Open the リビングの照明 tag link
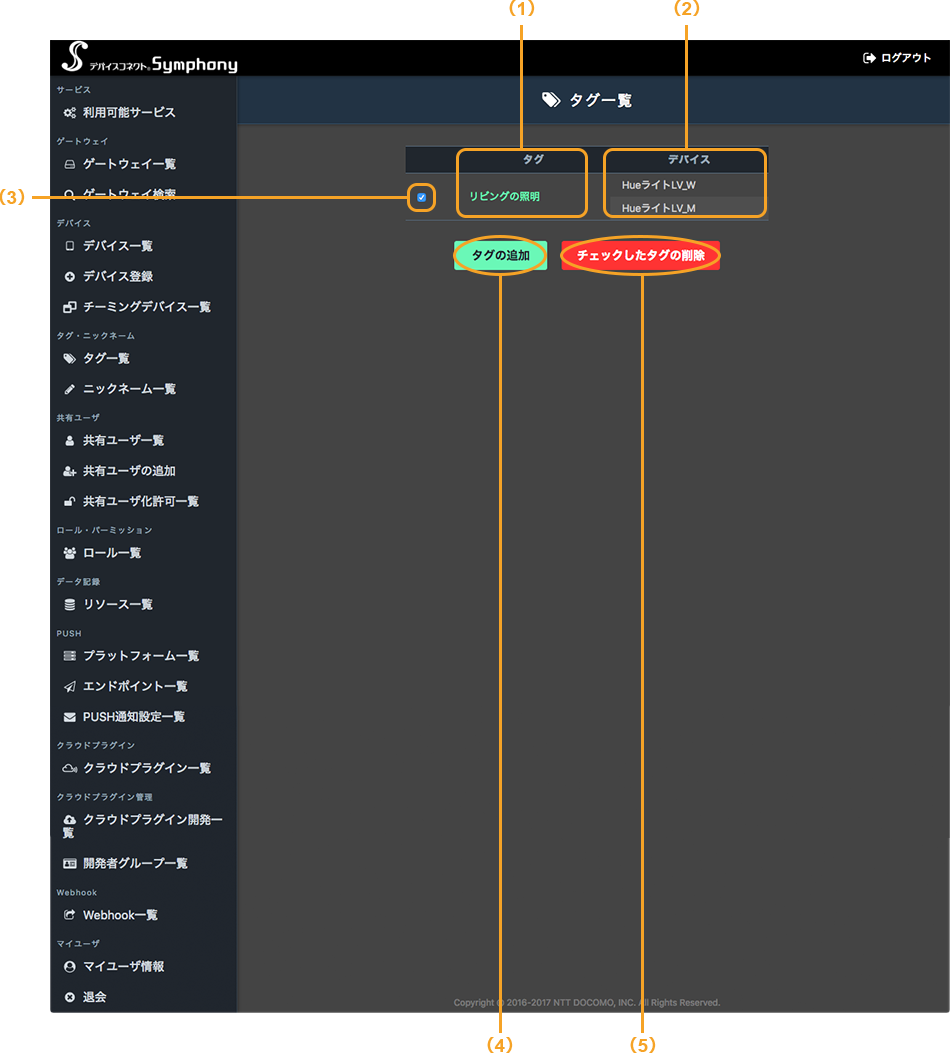This screenshot has height=1053, width=950. [504, 196]
